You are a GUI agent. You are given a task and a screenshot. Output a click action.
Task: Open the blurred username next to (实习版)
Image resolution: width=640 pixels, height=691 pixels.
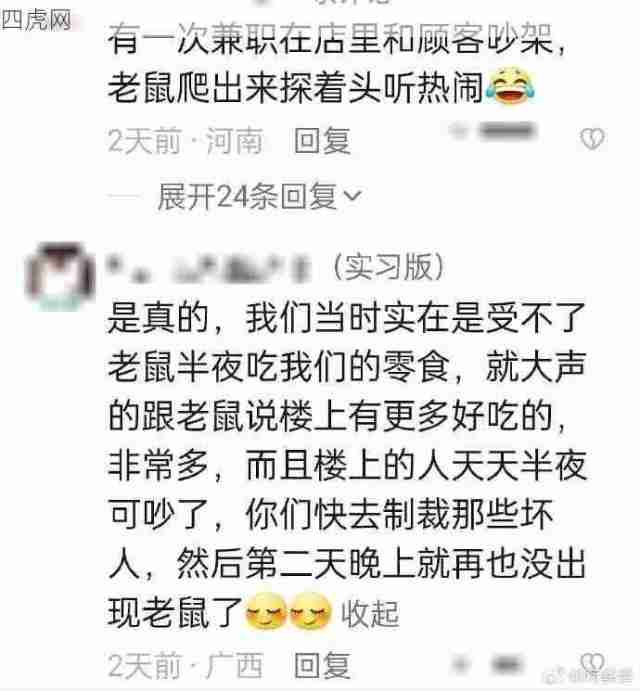pos(209,268)
